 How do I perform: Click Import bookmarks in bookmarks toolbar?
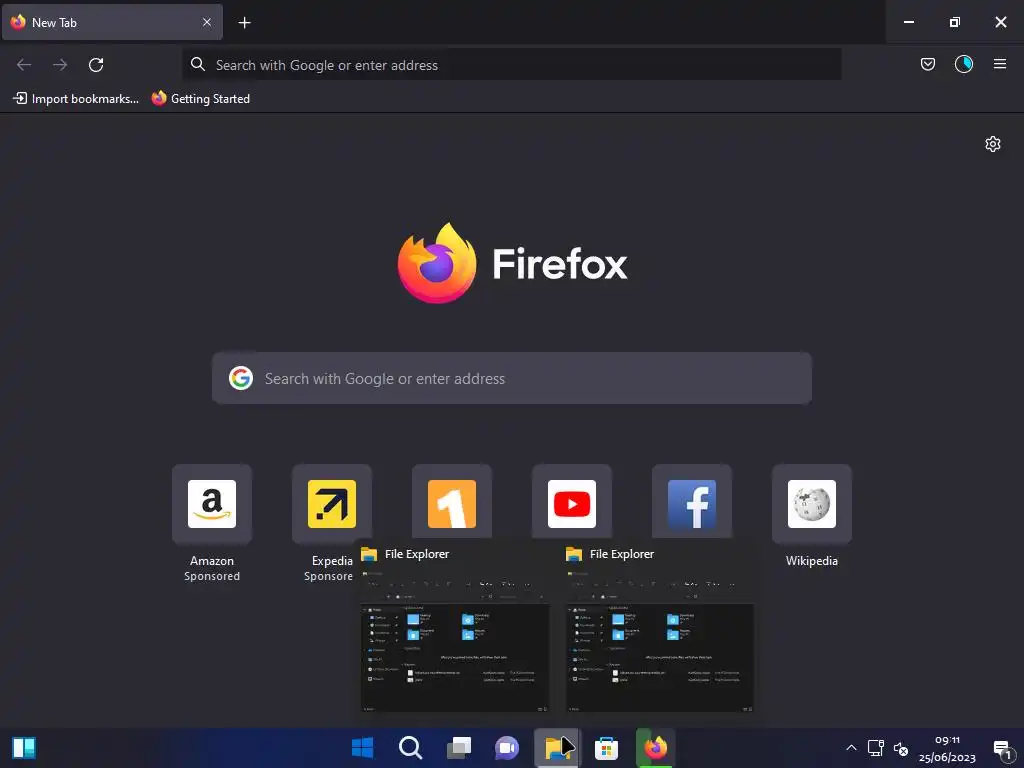[x=76, y=99]
